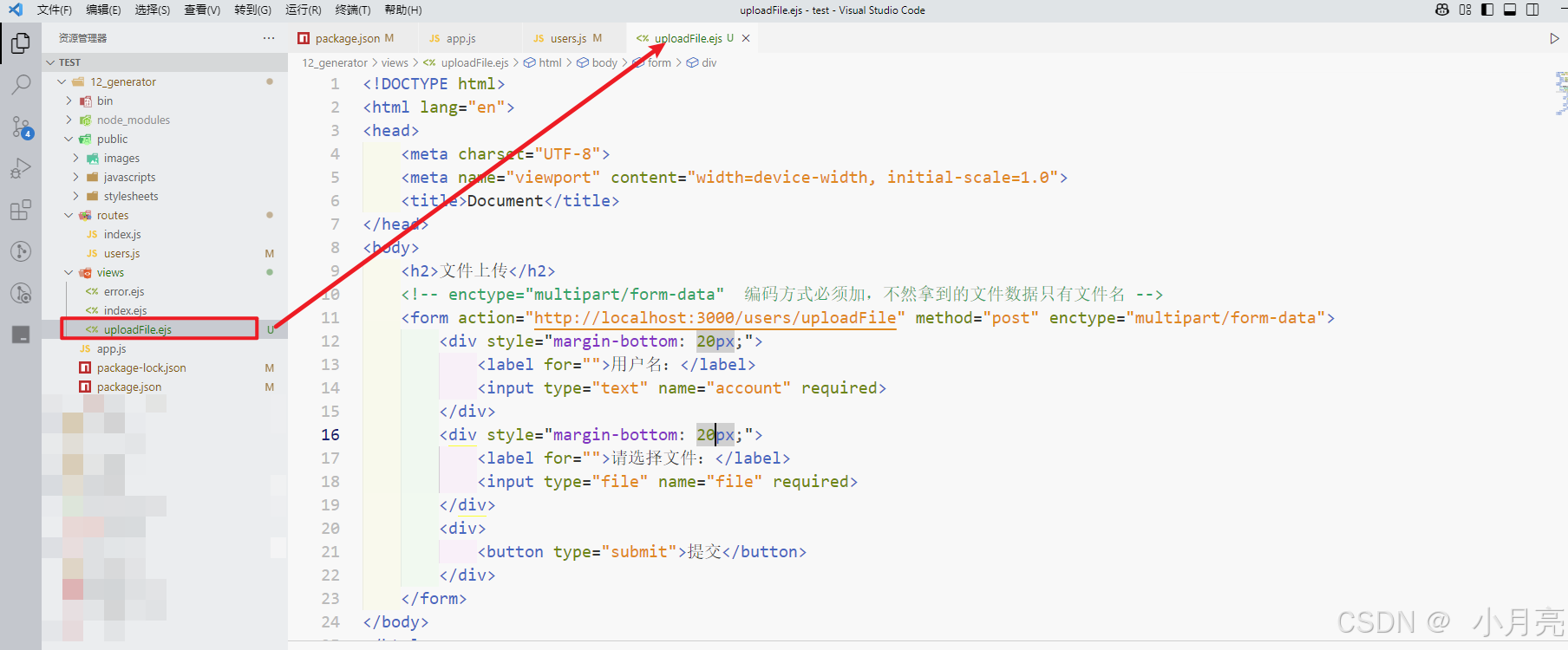Click the html breadcrumb segment

point(550,63)
